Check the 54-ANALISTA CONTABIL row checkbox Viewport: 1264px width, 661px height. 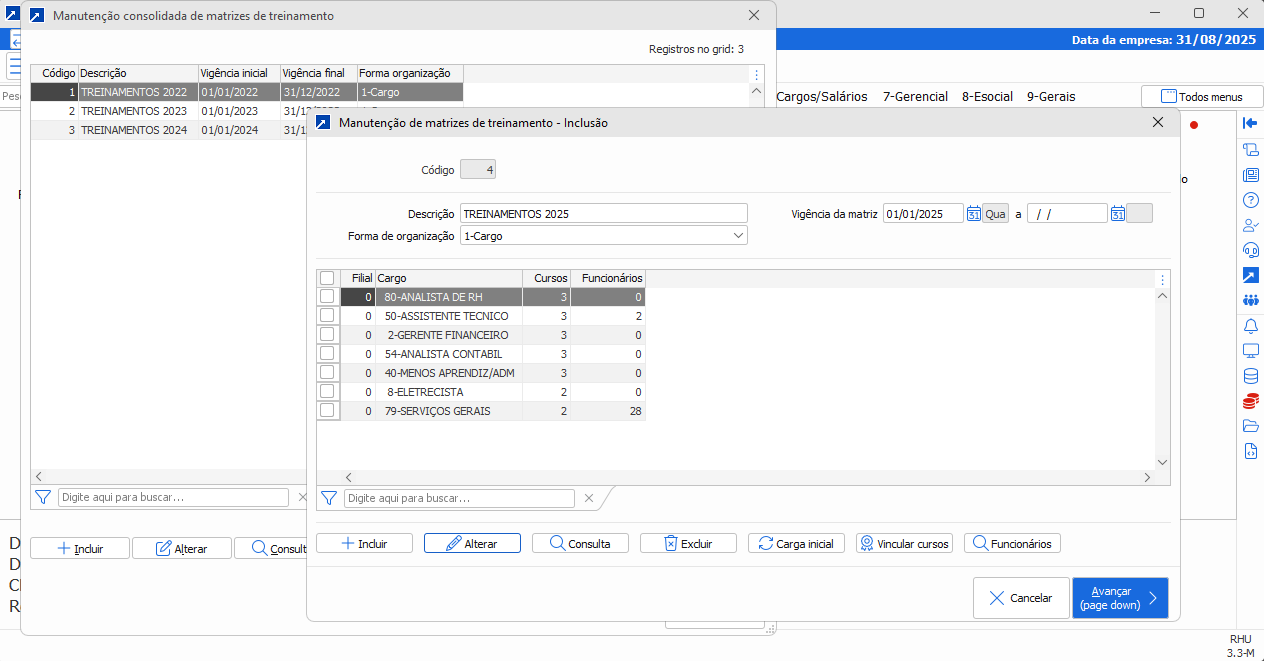pyautogui.click(x=327, y=353)
